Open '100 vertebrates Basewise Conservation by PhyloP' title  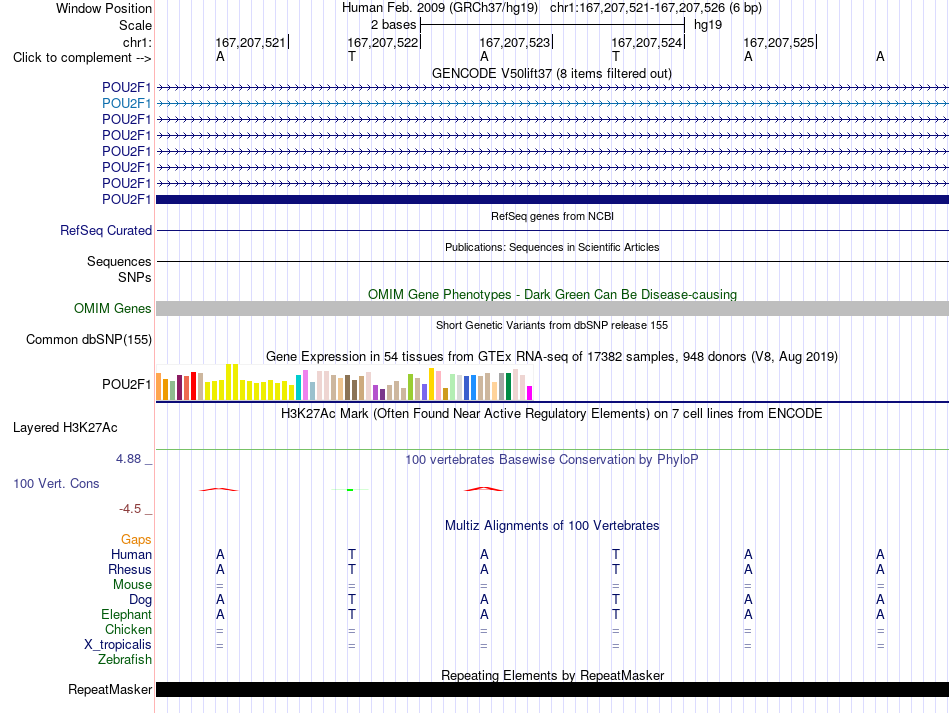click(x=552, y=459)
